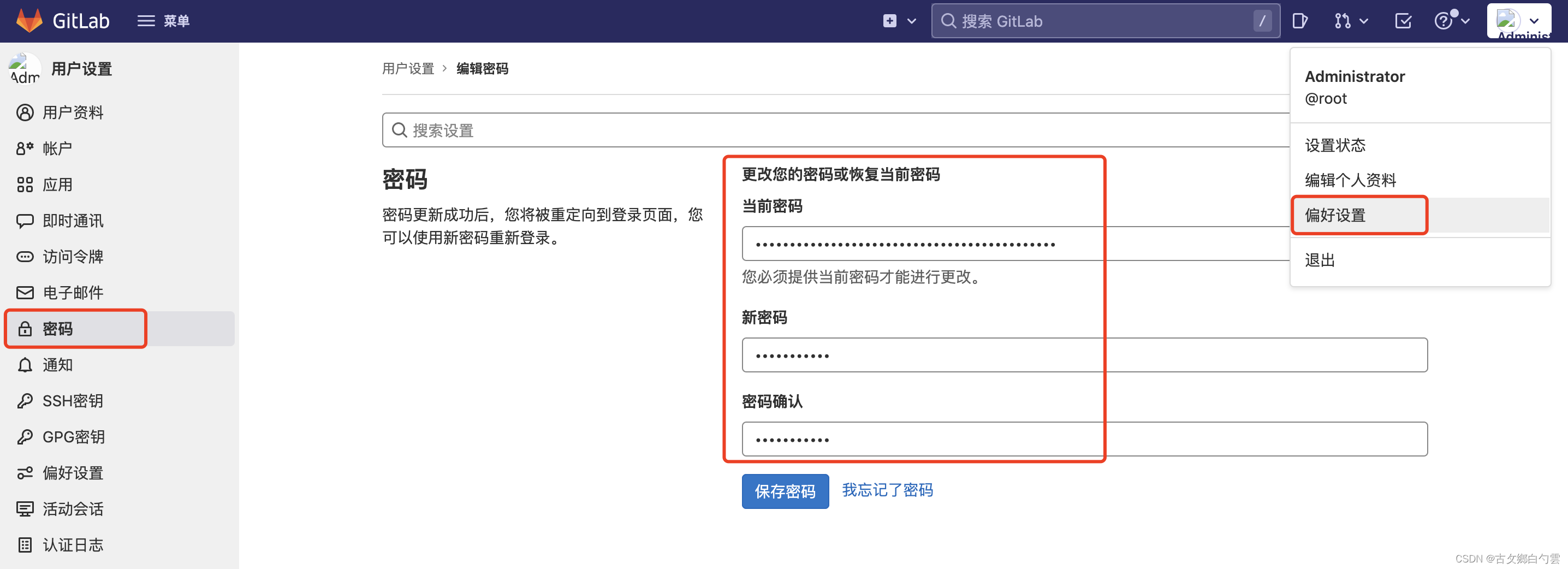
Task: Click the 通知 bell icon
Action: (25, 365)
